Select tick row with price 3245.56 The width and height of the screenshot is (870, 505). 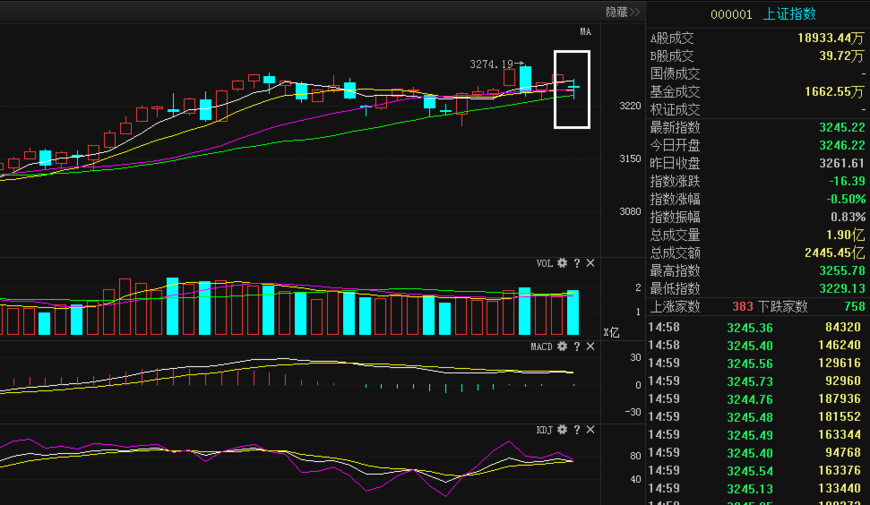[x=757, y=363]
